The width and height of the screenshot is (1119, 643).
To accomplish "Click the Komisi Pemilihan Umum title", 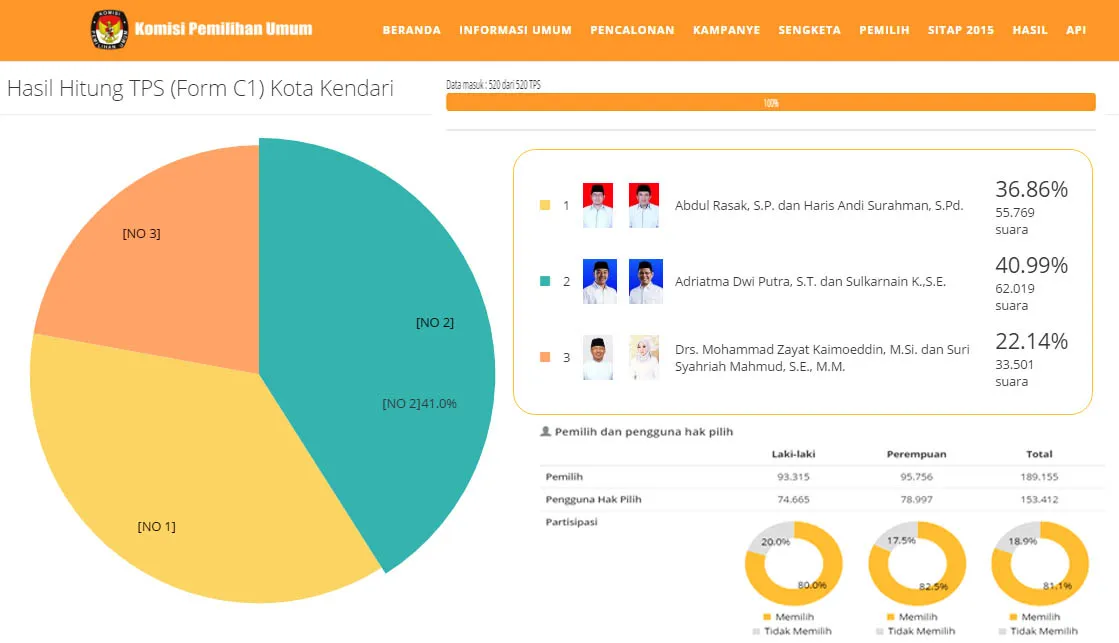I will tap(223, 29).
